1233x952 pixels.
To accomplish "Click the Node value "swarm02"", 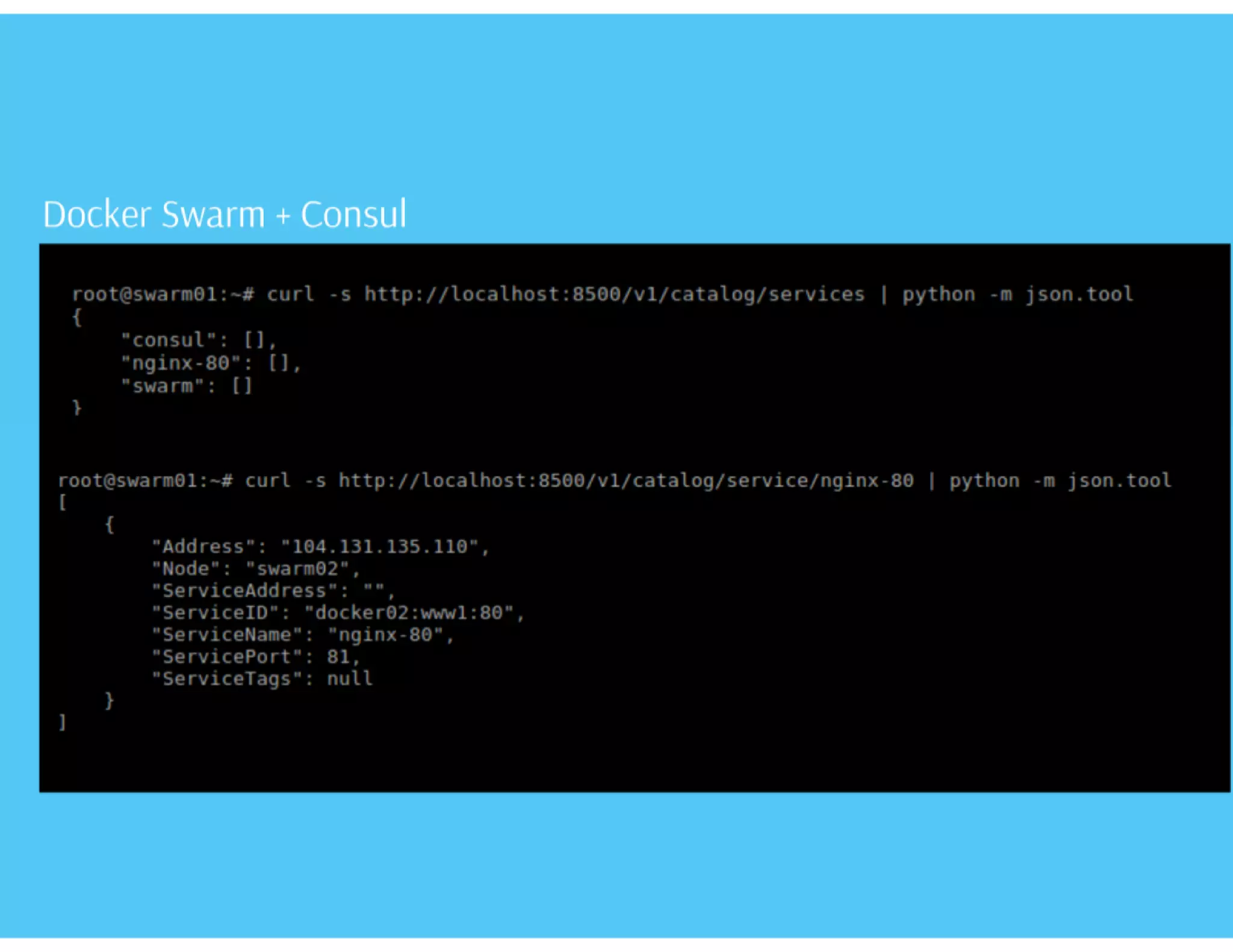I will [x=297, y=569].
